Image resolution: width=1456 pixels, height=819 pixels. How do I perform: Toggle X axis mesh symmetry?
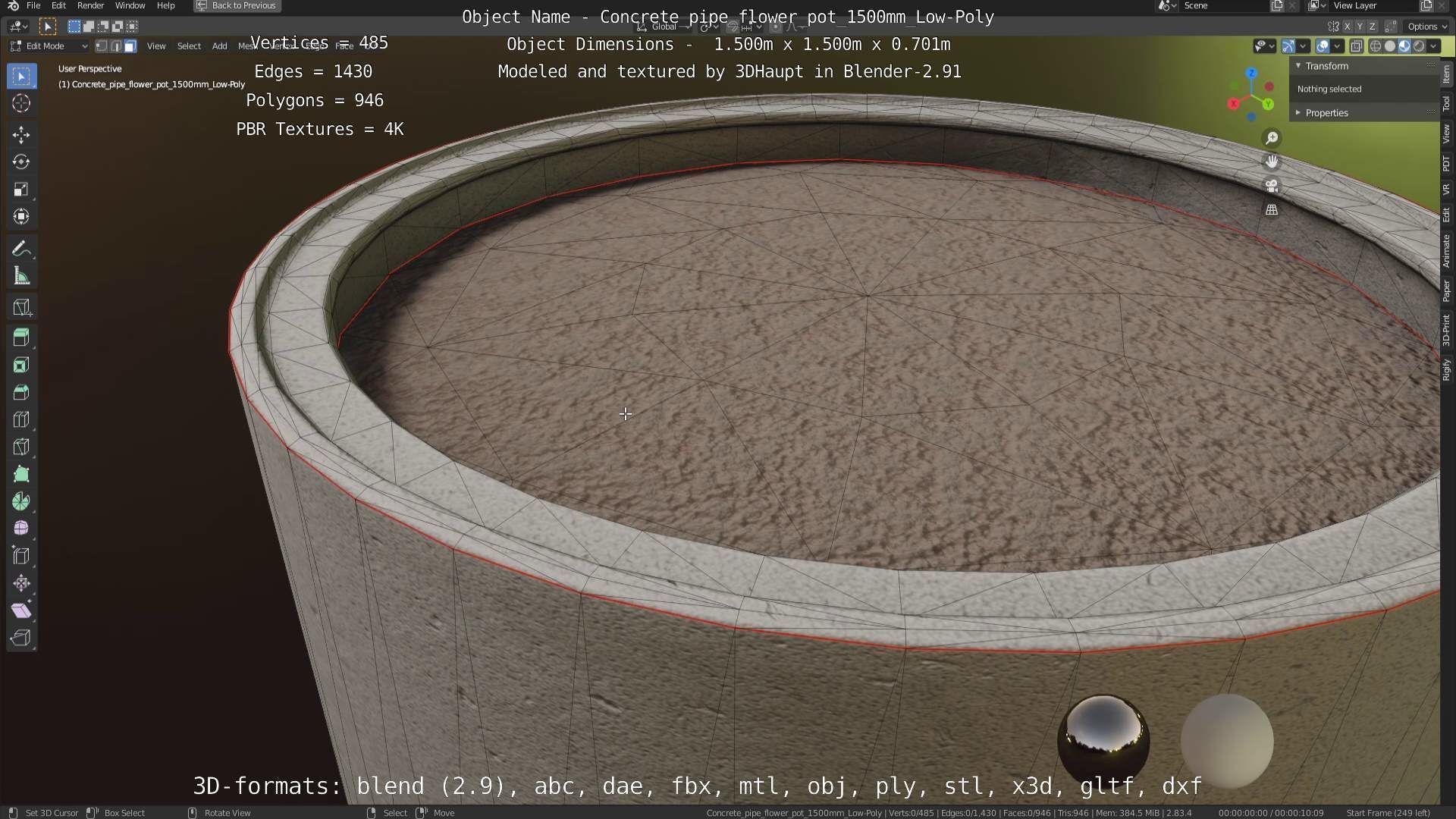coord(1348,27)
